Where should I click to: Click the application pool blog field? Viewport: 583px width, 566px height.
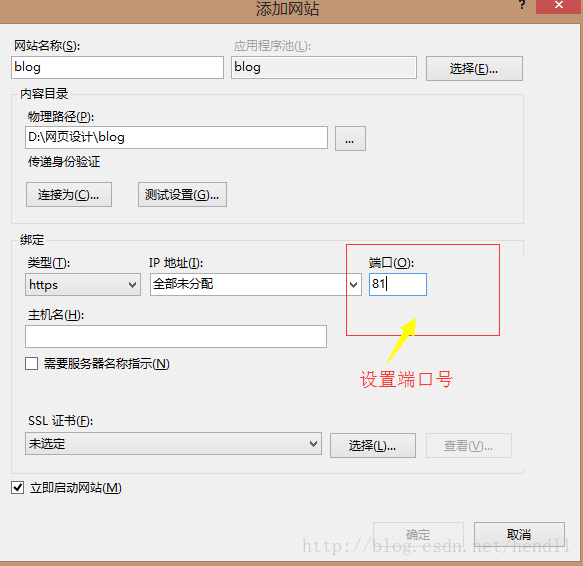pos(323,67)
